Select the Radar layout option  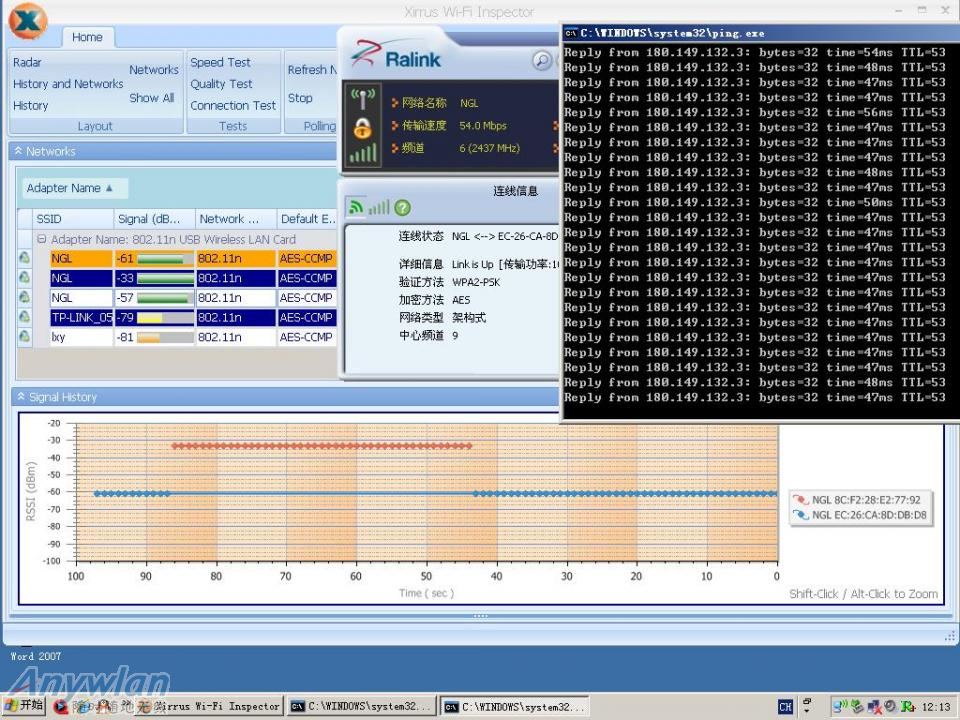pos(27,62)
